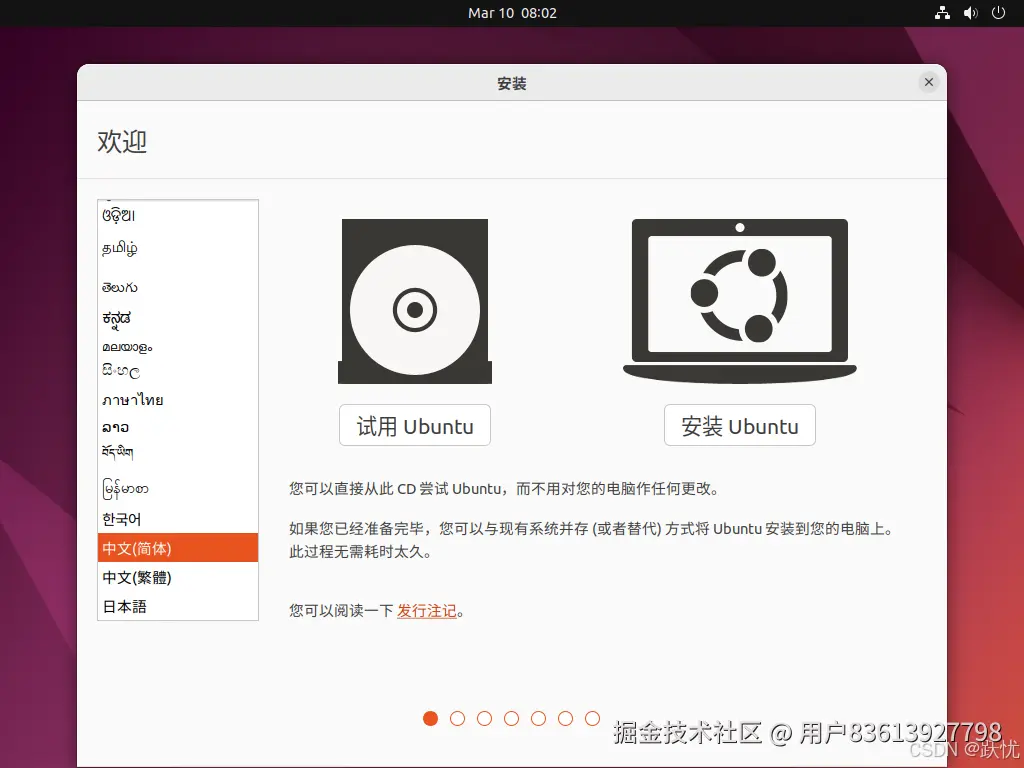Select ภาษาไทย in the language list
This screenshot has width=1024, height=768.
click(178, 400)
